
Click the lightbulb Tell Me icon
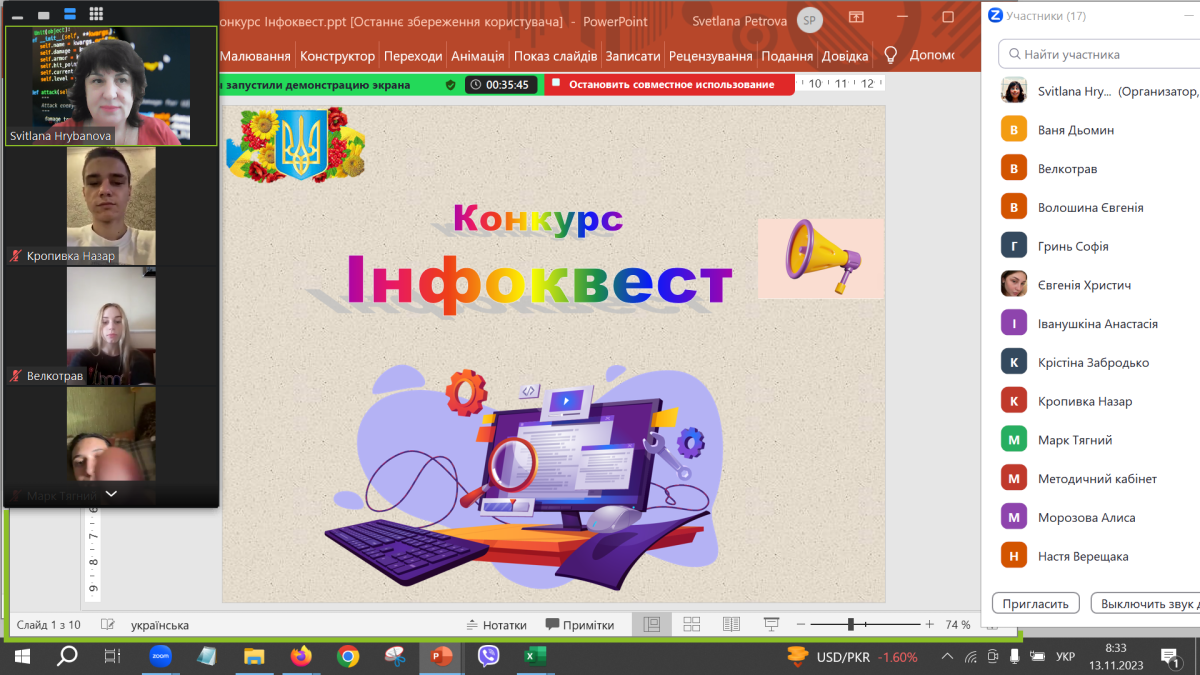coord(890,56)
